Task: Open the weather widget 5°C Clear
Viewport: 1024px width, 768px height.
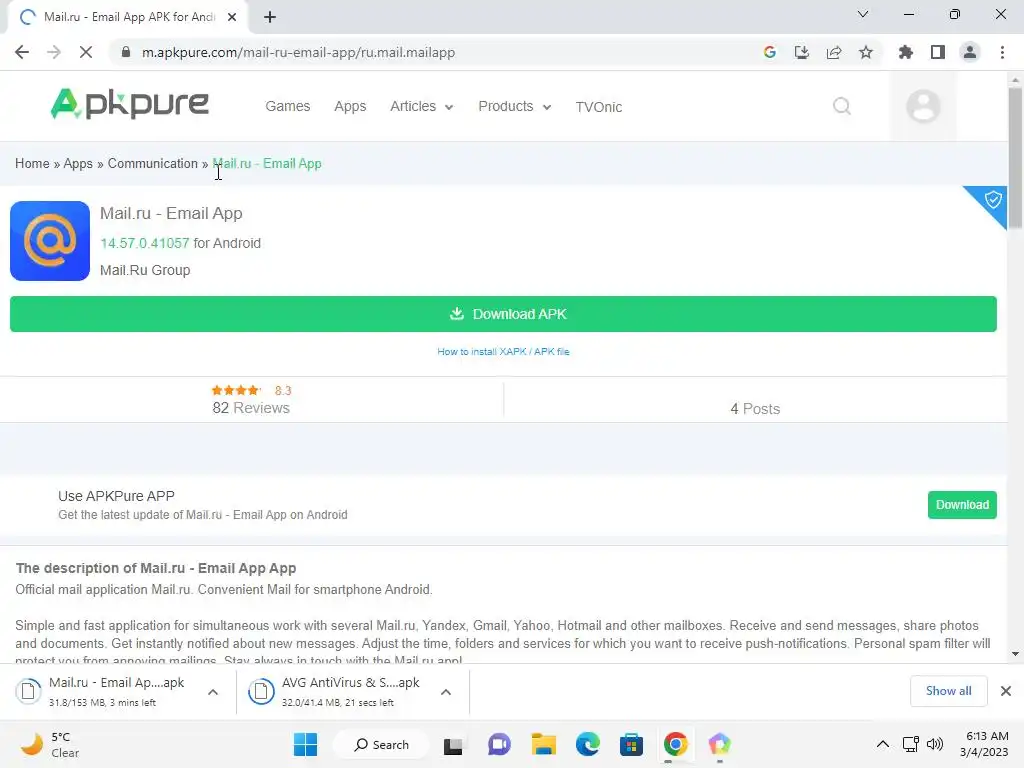Action: tap(49, 744)
